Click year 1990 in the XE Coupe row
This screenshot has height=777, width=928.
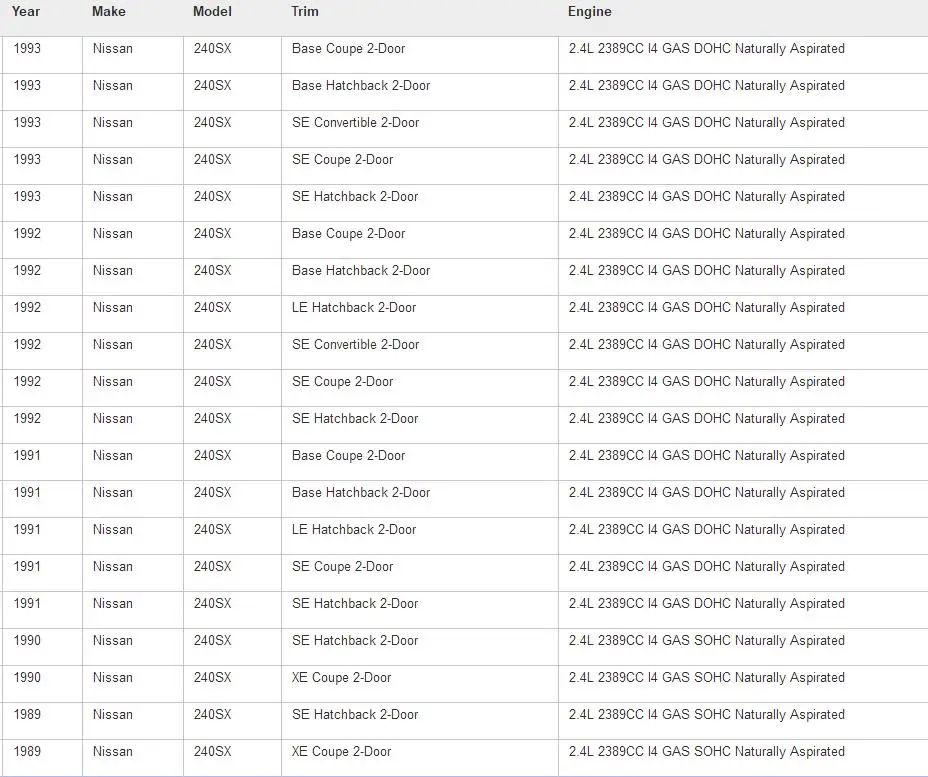pos(27,678)
